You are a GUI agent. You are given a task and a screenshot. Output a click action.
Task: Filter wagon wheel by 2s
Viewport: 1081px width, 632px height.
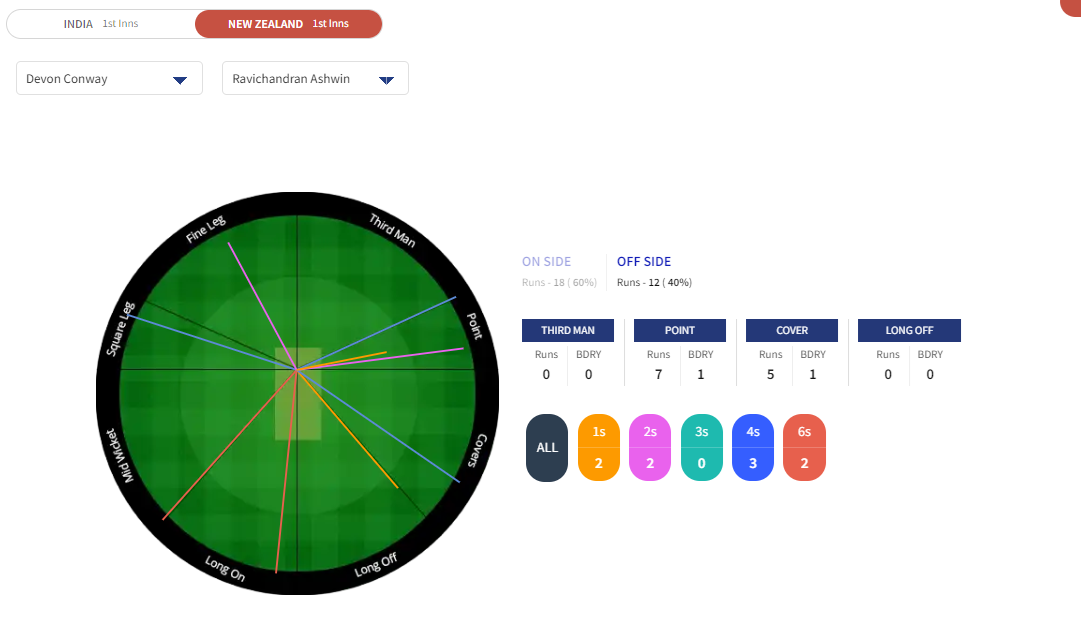point(651,448)
